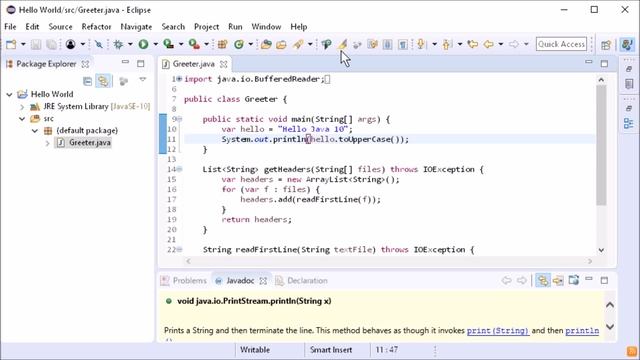Screen dimensions: 640x360
Task: Open the Window menu
Action: tap(266, 27)
